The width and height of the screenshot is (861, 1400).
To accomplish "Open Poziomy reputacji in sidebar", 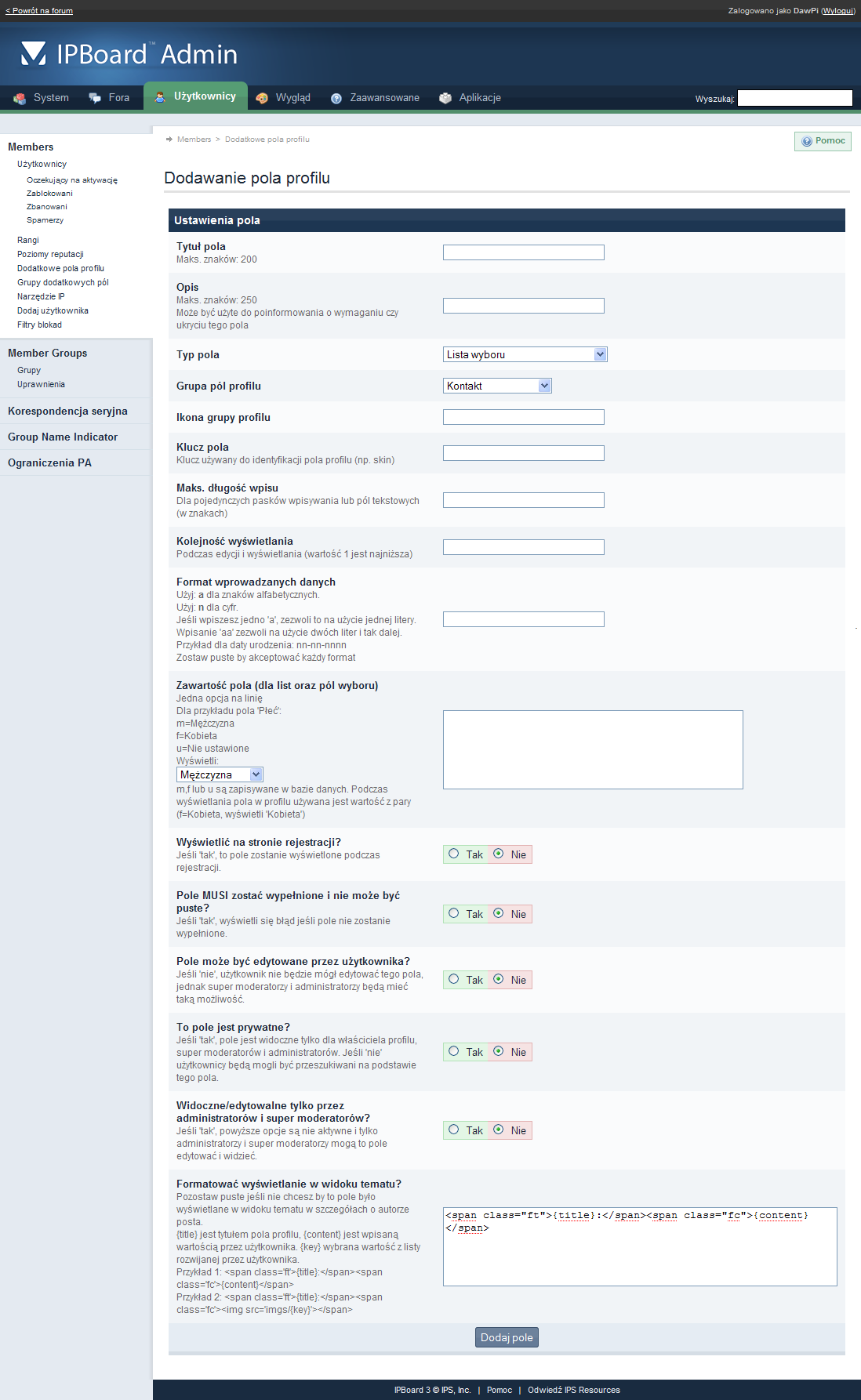I will 50,254.
